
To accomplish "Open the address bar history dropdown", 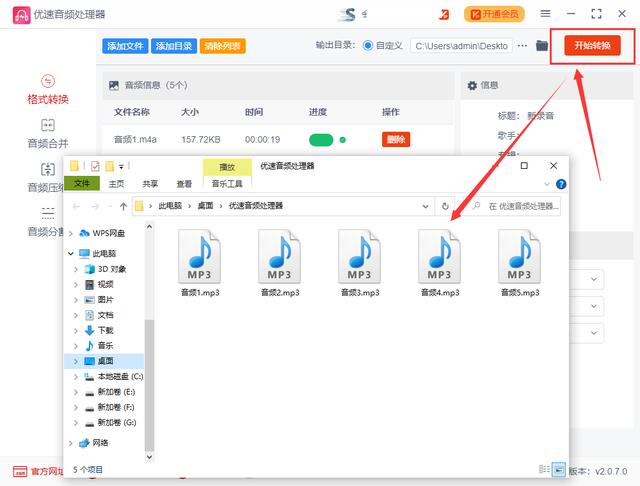I will [425, 206].
